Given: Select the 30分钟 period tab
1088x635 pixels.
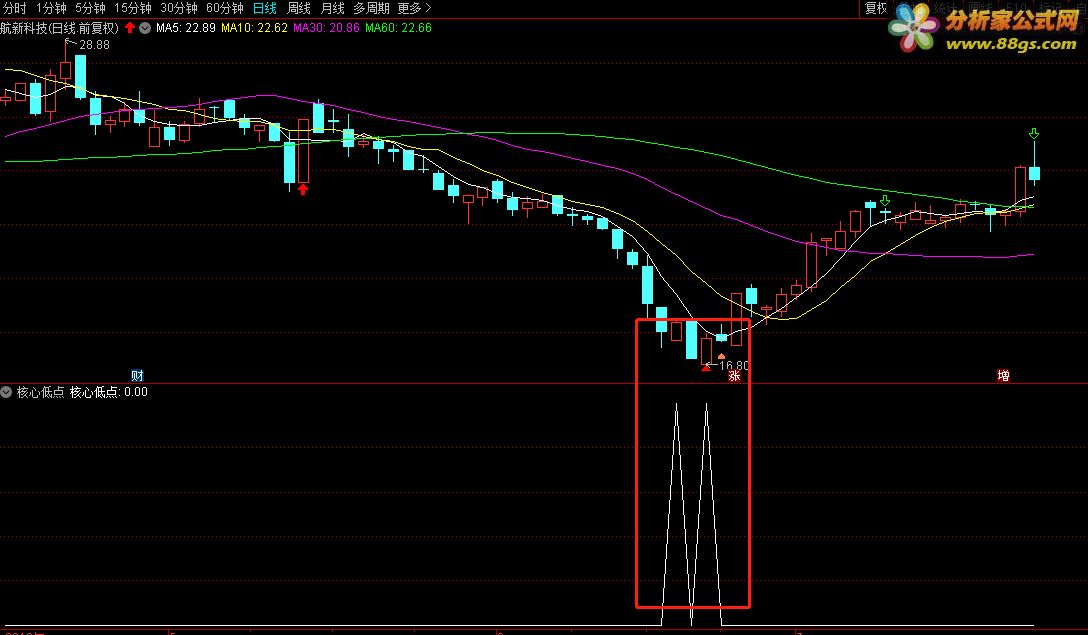Looking at the screenshot, I should [x=179, y=8].
